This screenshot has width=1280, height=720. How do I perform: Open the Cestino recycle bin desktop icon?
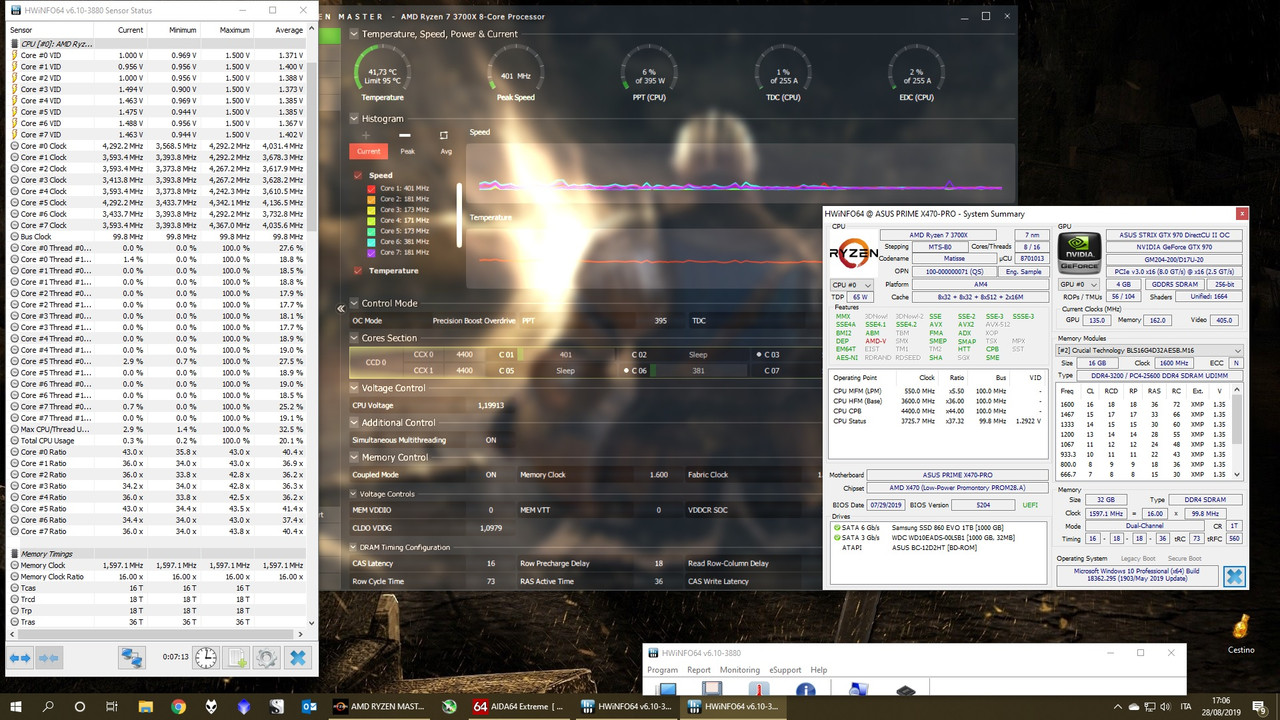point(1241,633)
